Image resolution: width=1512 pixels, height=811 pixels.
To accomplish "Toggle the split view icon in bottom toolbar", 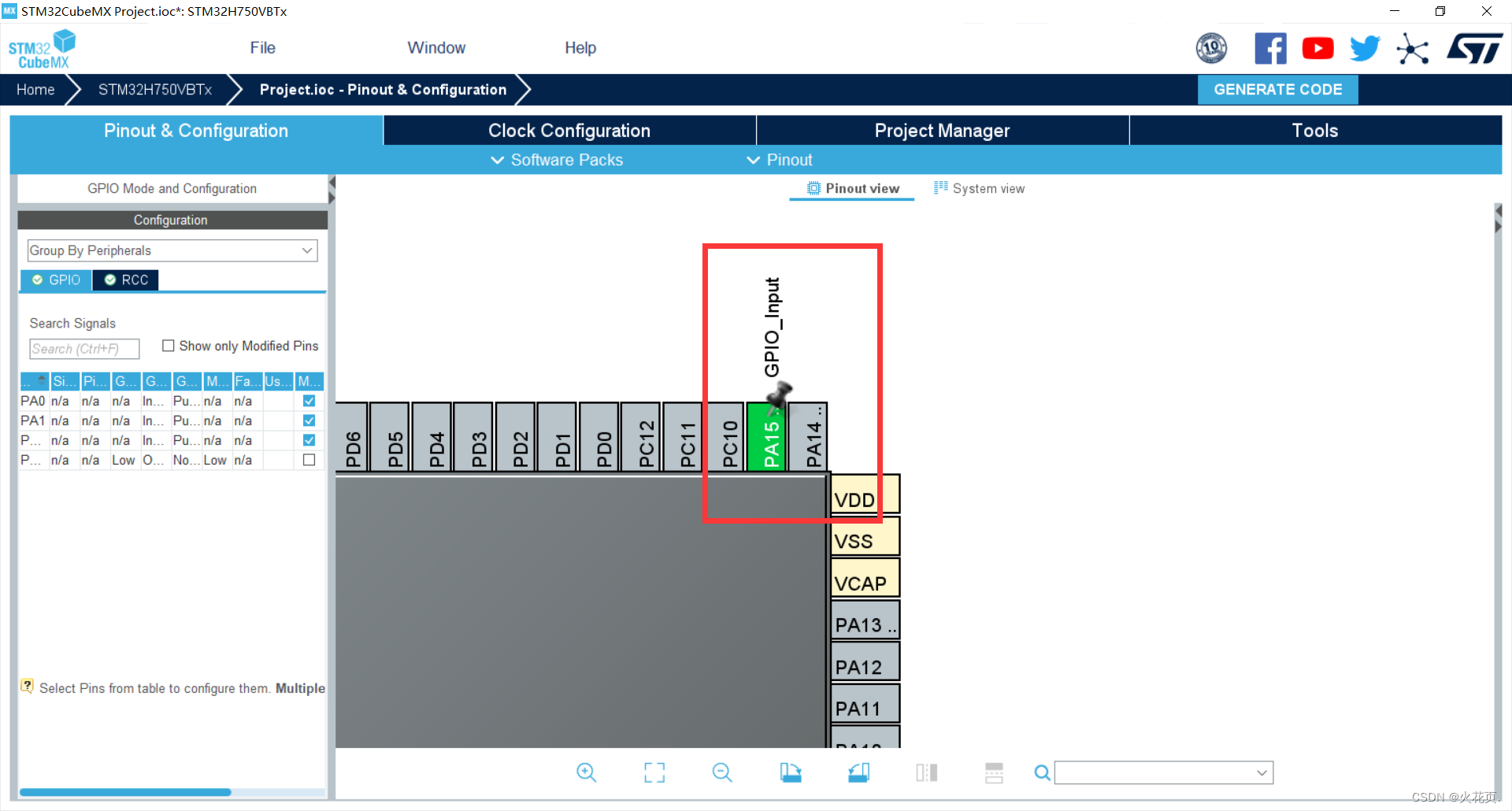I will tap(927, 772).
